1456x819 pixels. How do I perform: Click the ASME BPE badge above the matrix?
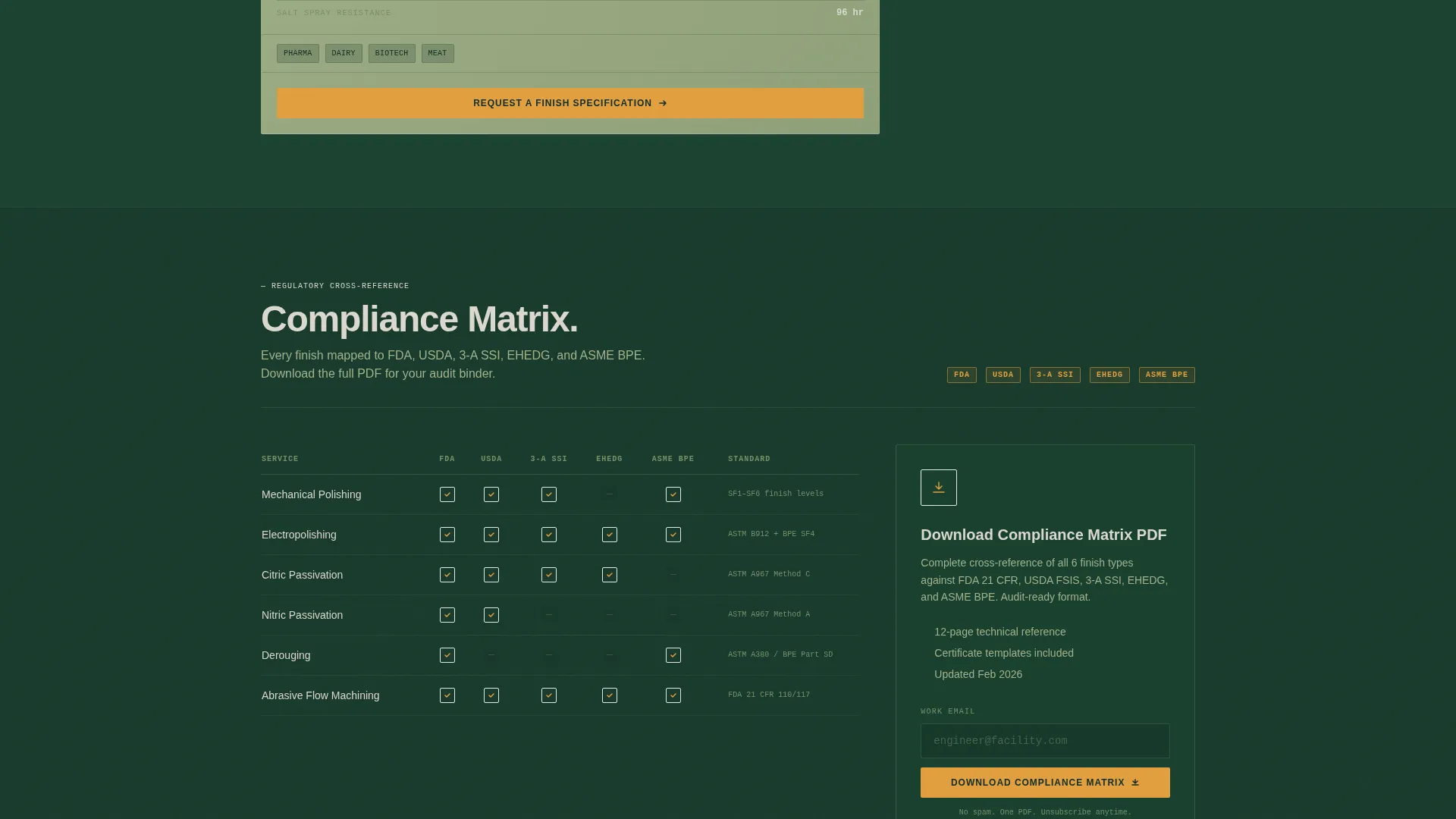click(1167, 375)
